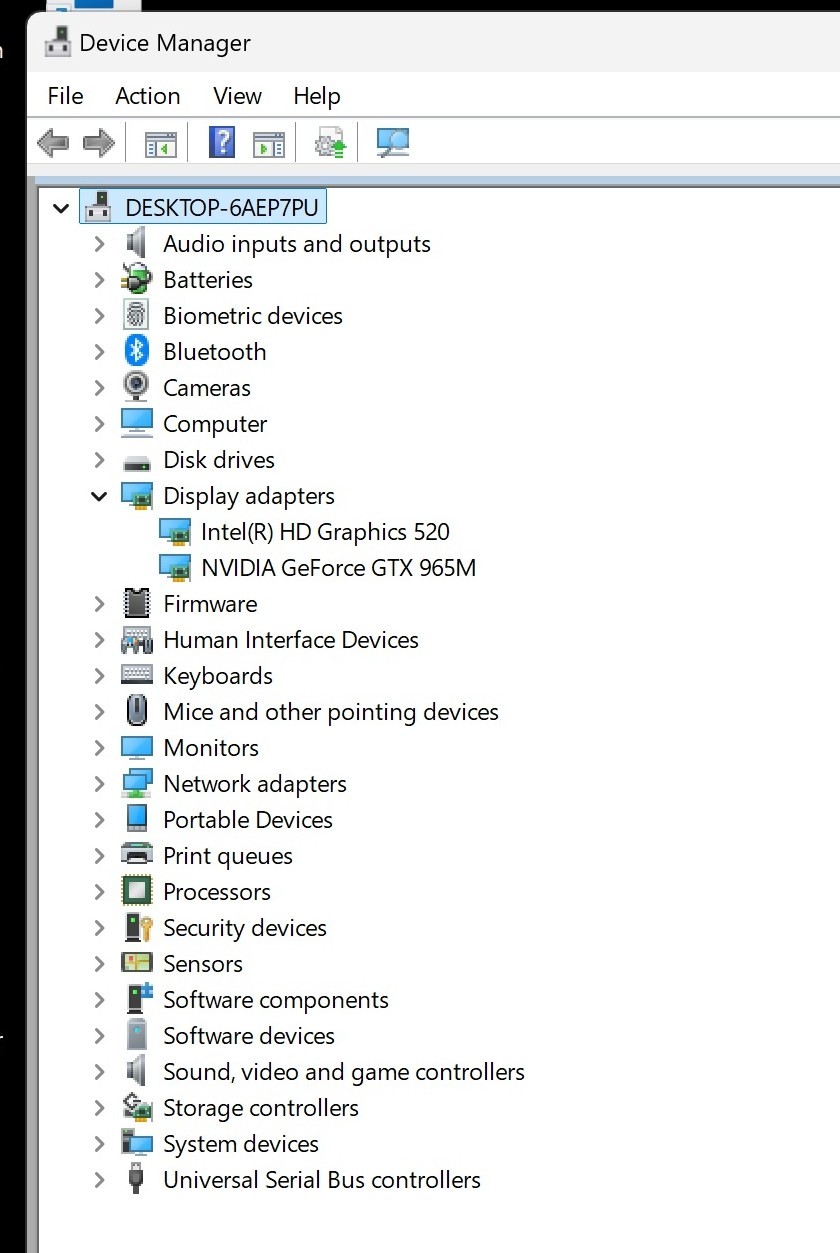Open the Action menu
This screenshot has height=1253, width=840.
(148, 96)
